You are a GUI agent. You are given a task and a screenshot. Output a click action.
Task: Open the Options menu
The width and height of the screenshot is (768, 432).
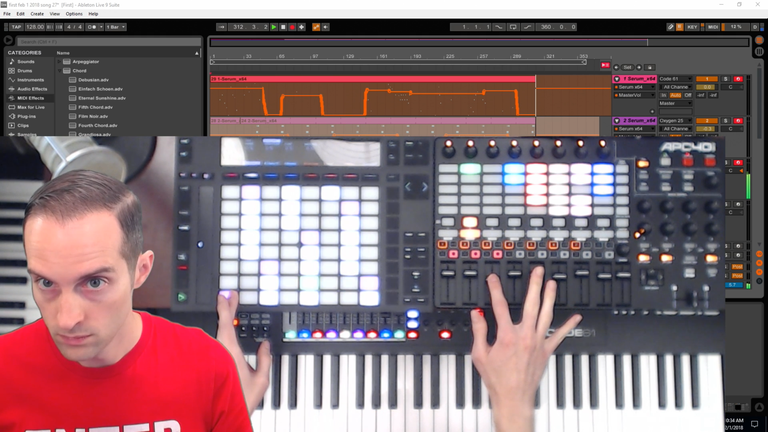tap(74, 14)
